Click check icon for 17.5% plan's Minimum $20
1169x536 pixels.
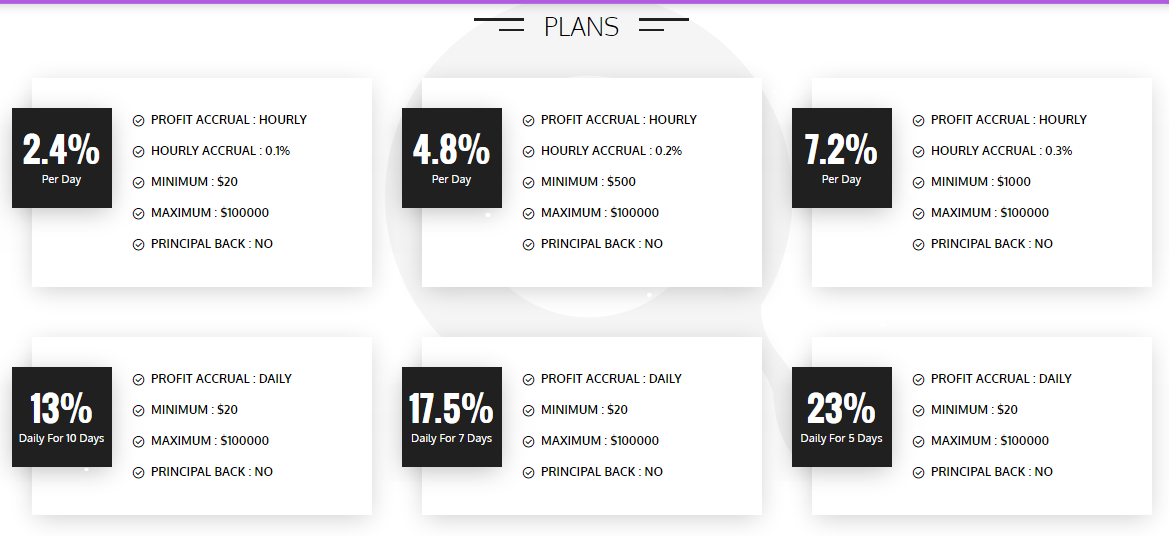click(x=528, y=410)
